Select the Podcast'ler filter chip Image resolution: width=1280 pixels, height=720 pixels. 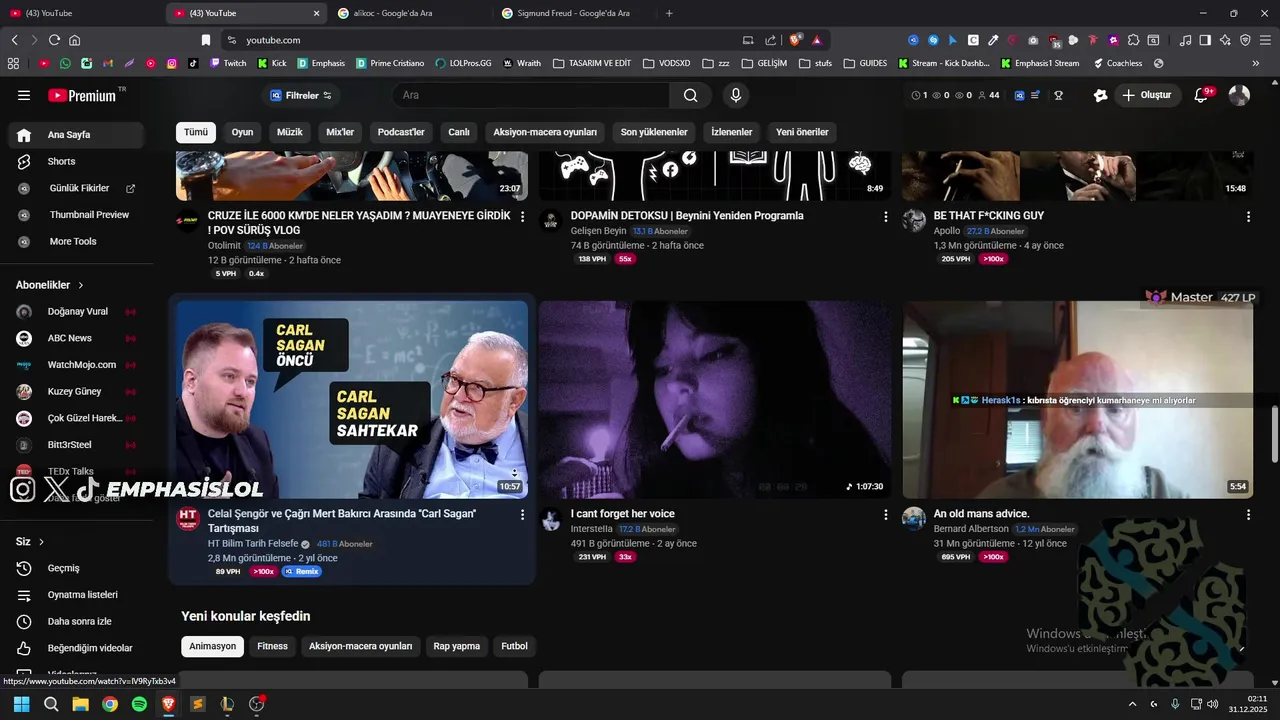[x=401, y=132]
